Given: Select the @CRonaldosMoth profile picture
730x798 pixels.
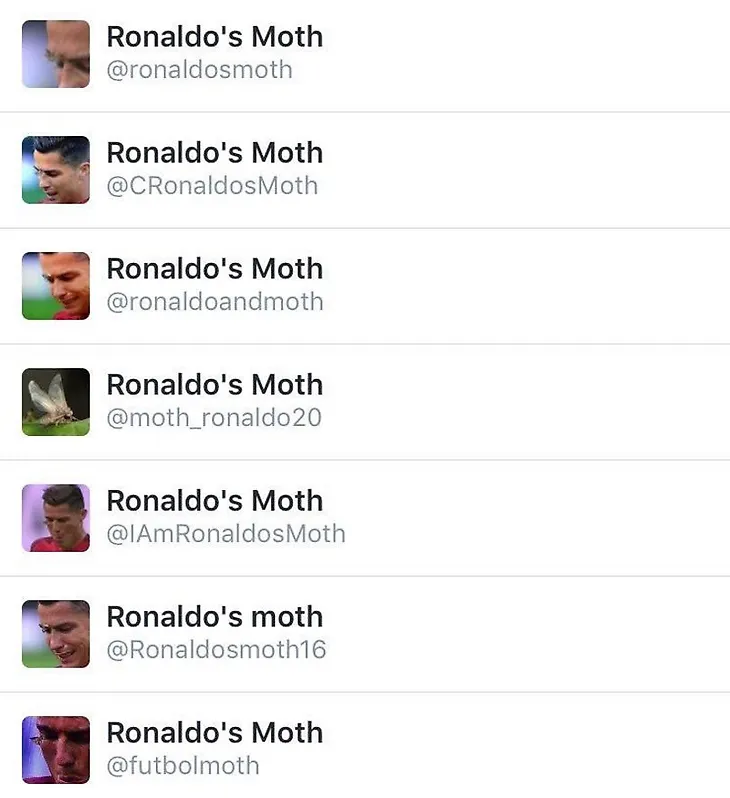Looking at the screenshot, I should [56, 170].
